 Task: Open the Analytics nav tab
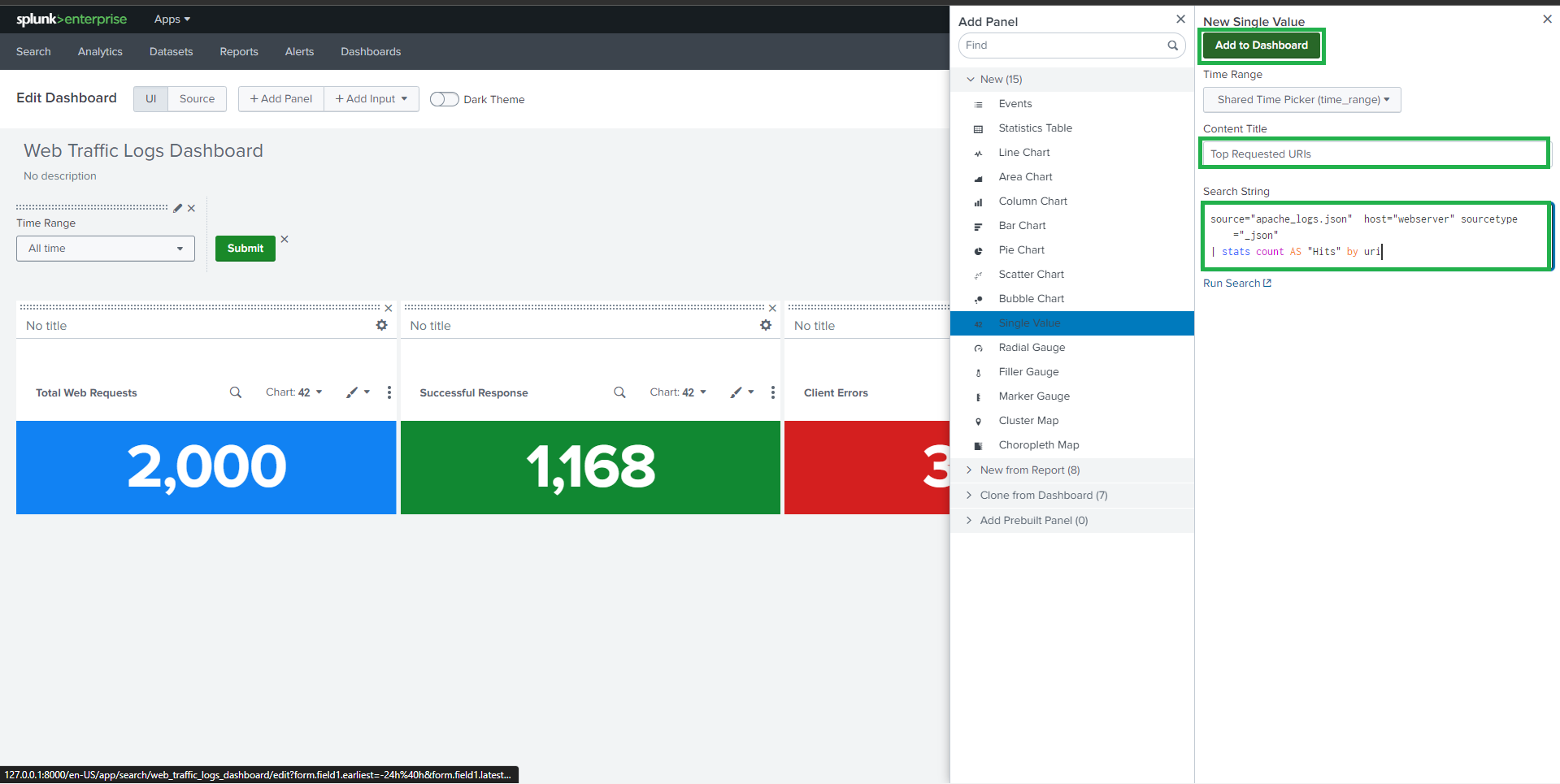(100, 52)
